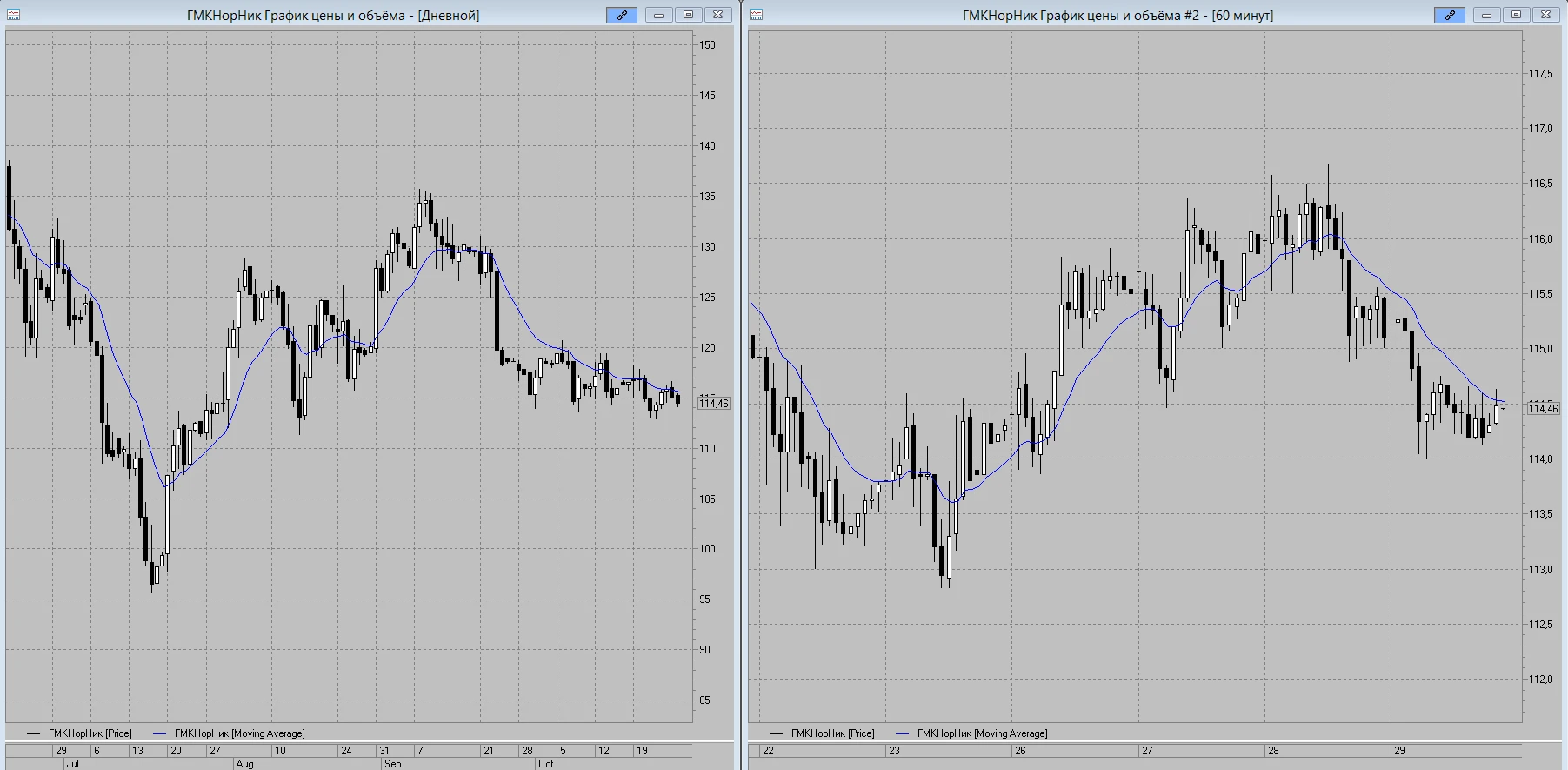The width and height of the screenshot is (1568, 770).
Task: Click the Sep month label on the time axis
Action: [x=393, y=764]
